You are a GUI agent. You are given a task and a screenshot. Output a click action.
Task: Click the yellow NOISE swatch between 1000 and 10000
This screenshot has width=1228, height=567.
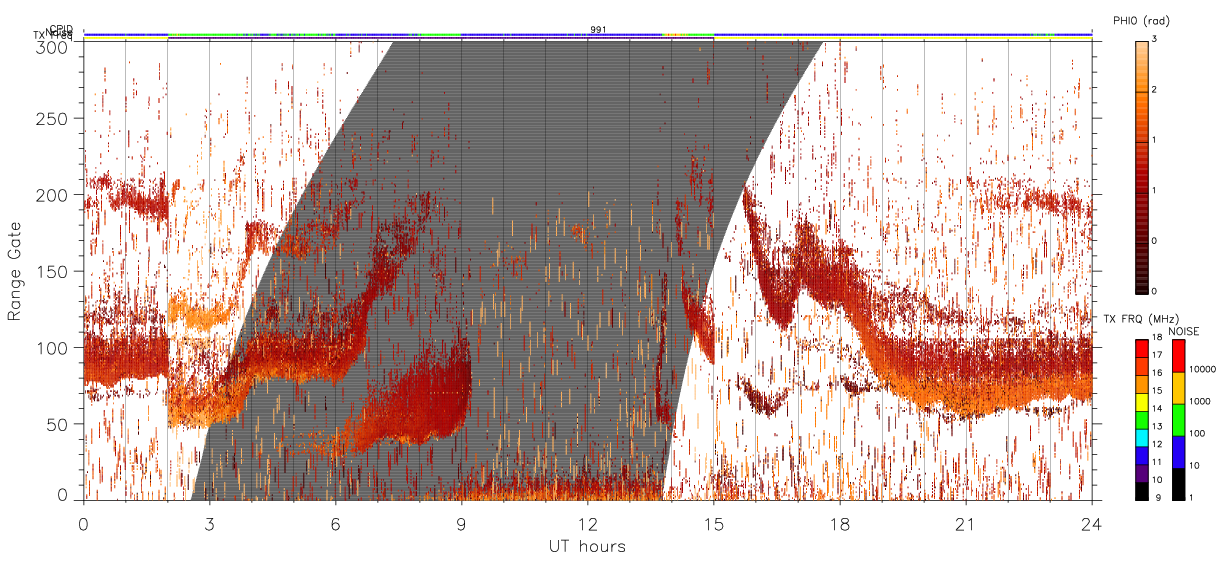pyautogui.click(x=1178, y=388)
